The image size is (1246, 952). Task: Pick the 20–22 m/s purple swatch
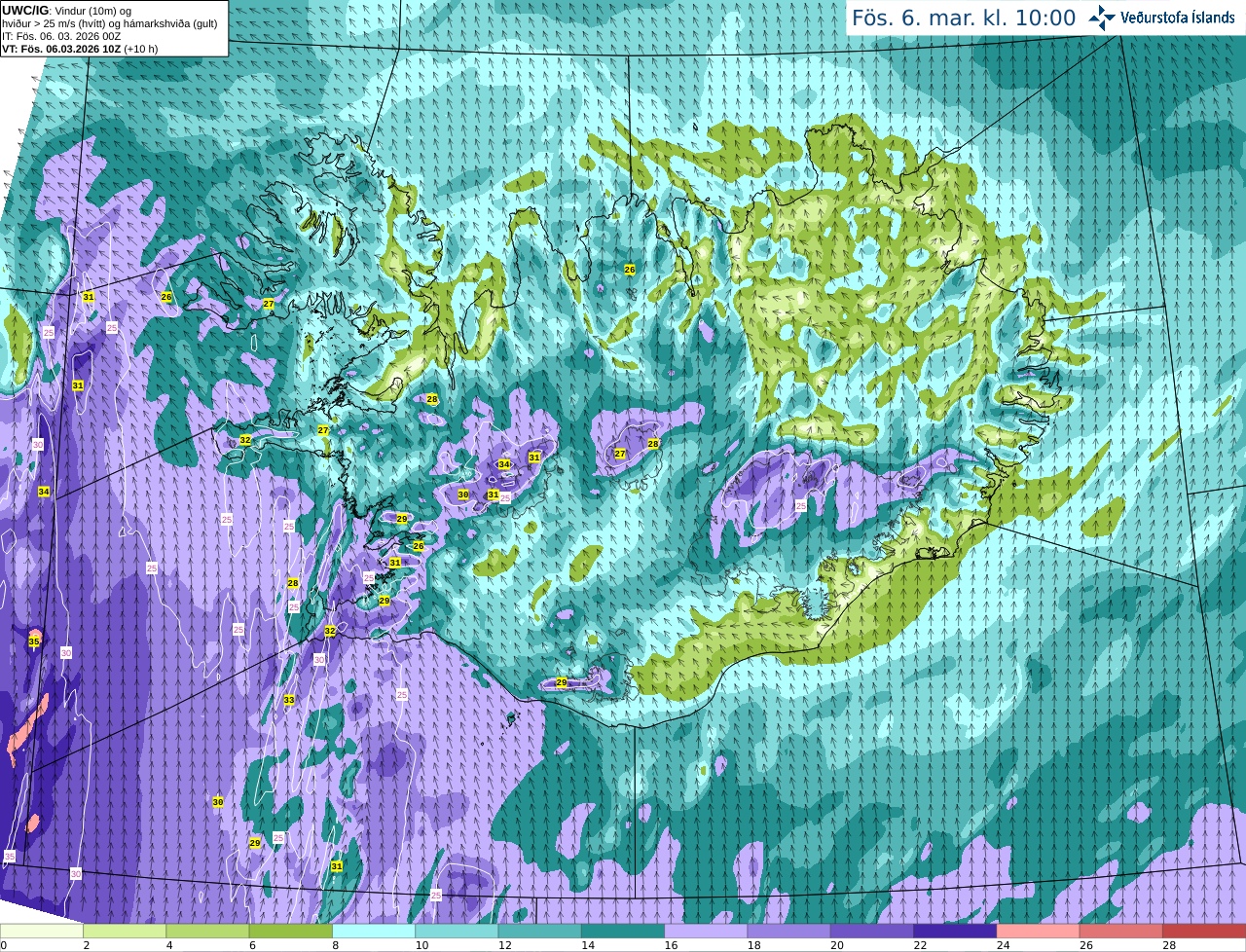click(872, 932)
